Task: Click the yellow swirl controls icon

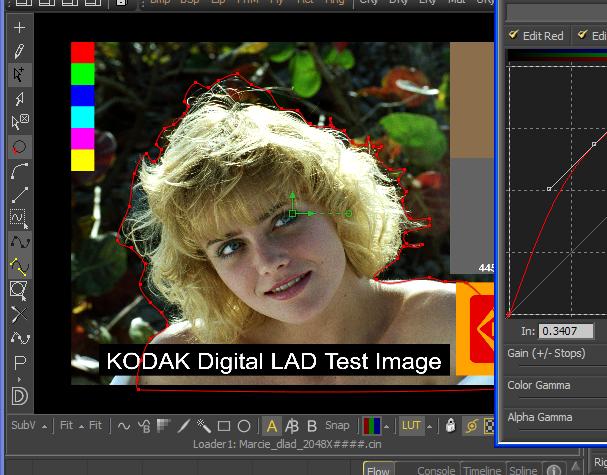Action: (x=472, y=426)
